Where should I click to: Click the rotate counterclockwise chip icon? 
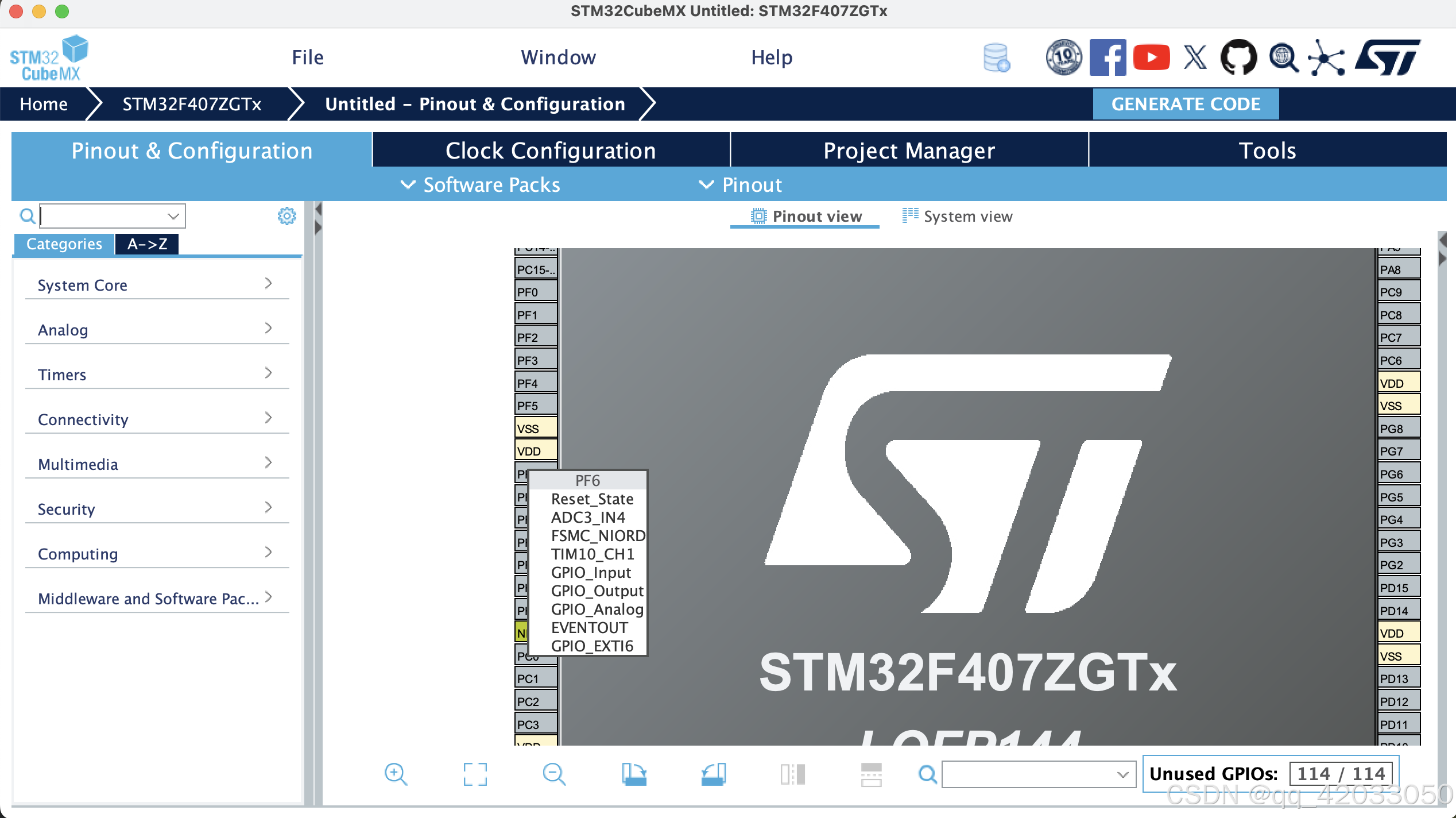pos(713,774)
